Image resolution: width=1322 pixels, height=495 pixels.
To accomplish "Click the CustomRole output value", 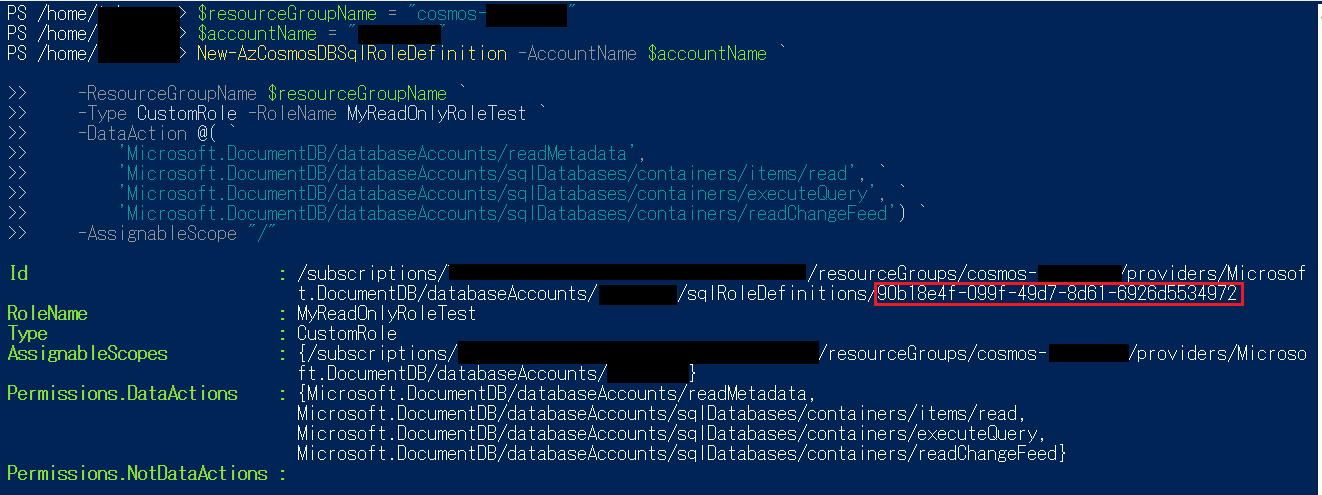I will pyautogui.click(x=347, y=333).
